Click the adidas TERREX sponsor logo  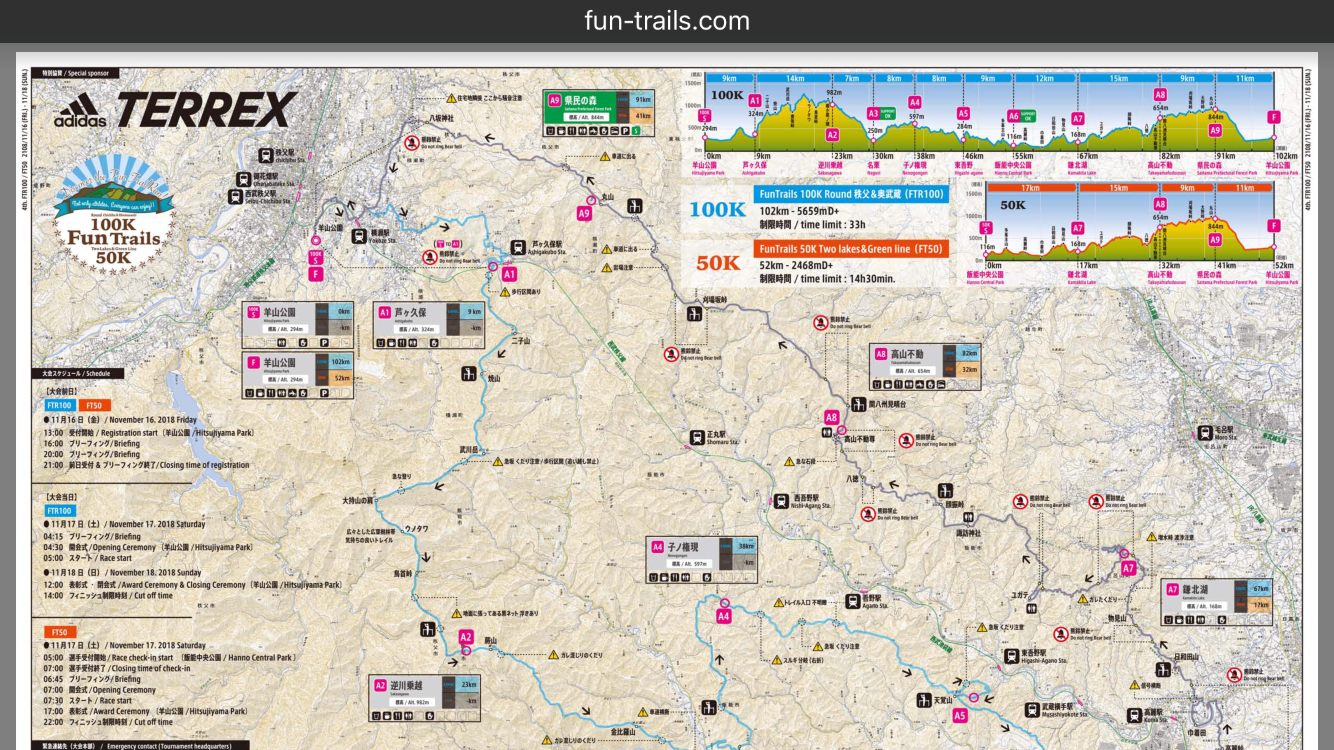click(x=176, y=110)
